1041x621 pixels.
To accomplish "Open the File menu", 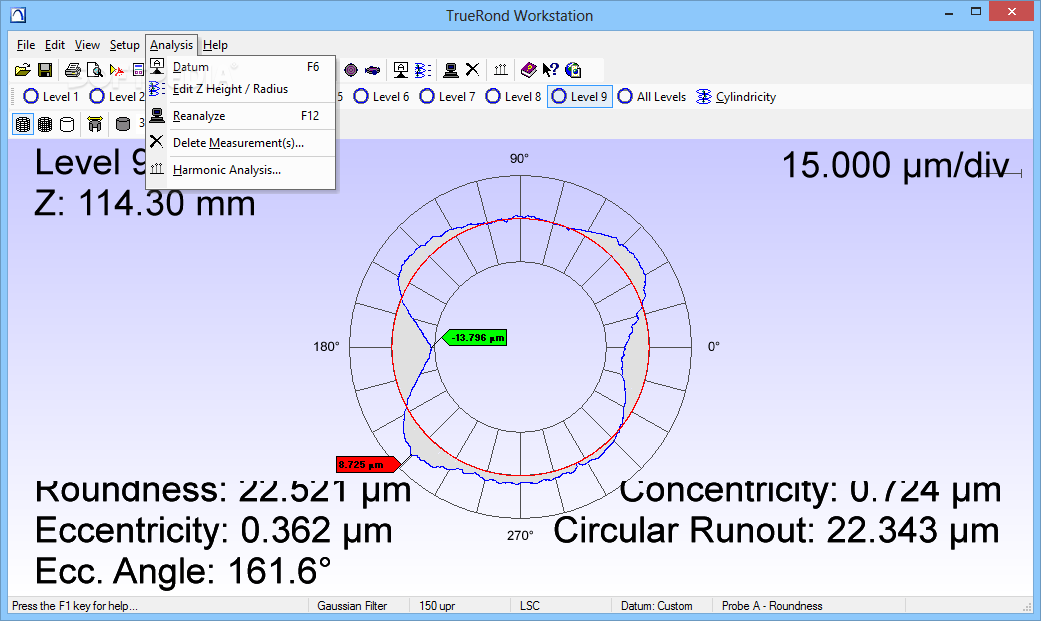I will (x=26, y=45).
